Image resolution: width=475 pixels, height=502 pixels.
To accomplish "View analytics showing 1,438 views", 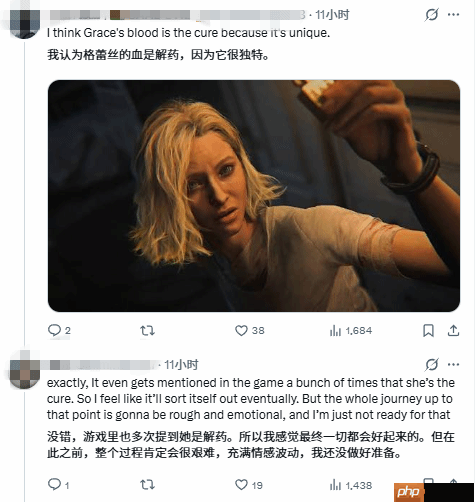I will click(x=351, y=485).
